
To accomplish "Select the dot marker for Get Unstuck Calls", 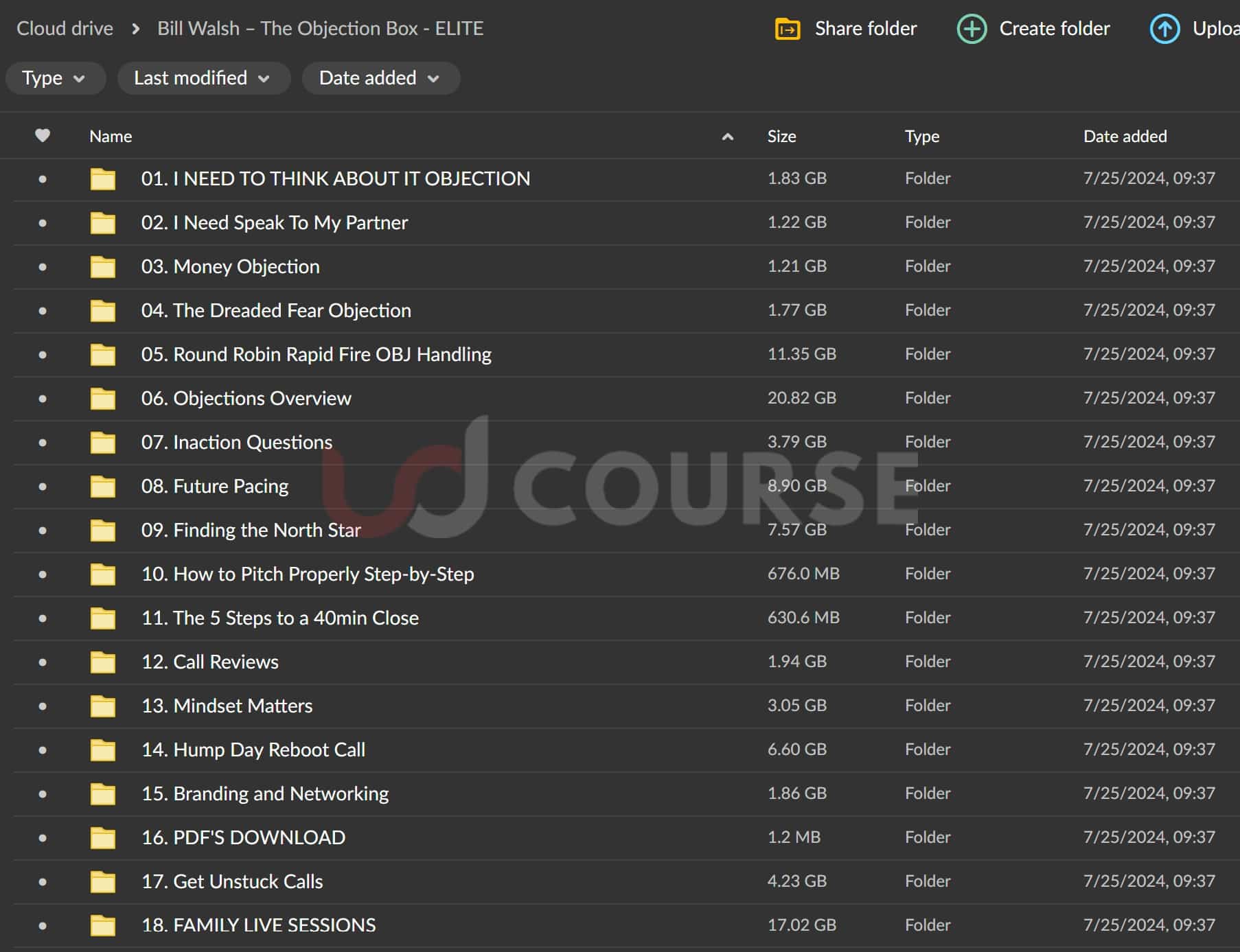I will pos(43,882).
